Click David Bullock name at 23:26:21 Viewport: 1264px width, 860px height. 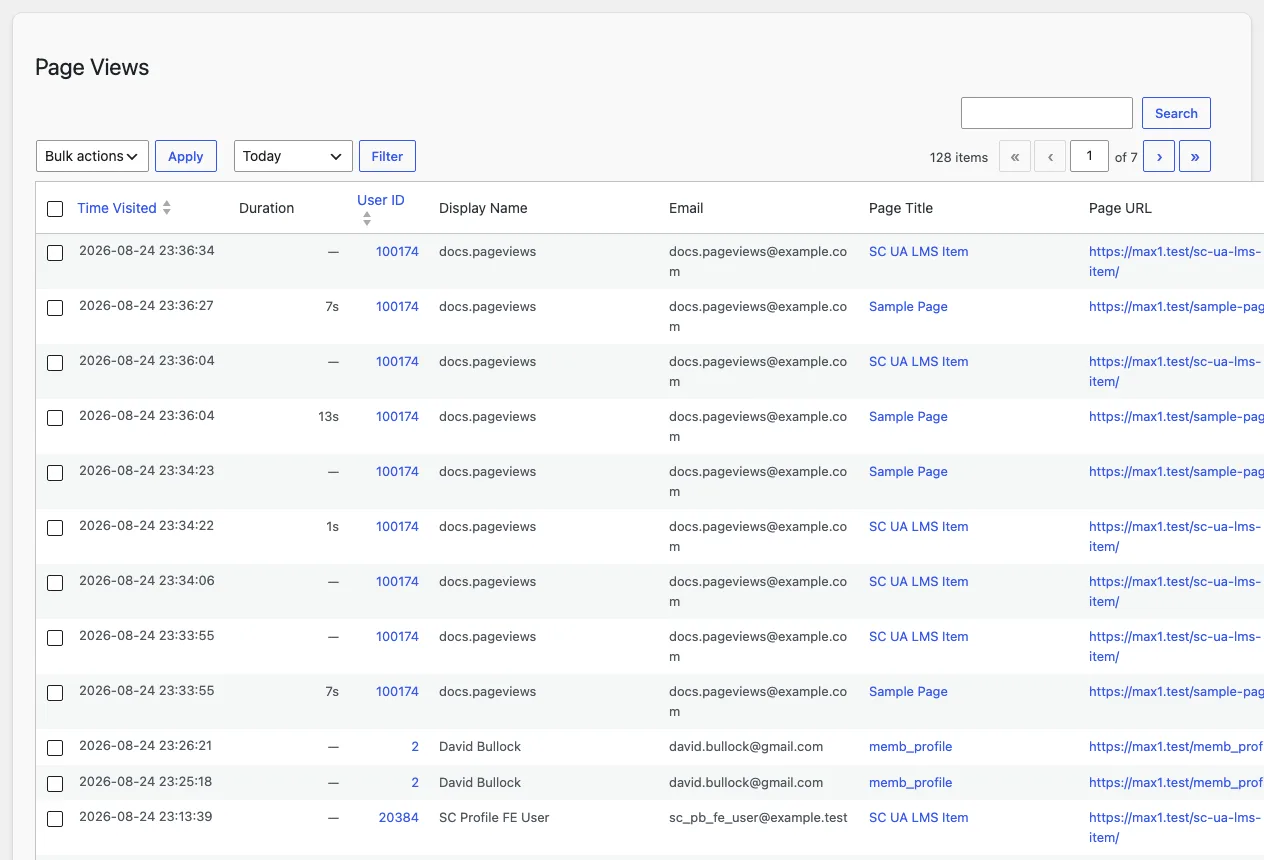click(480, 747)
